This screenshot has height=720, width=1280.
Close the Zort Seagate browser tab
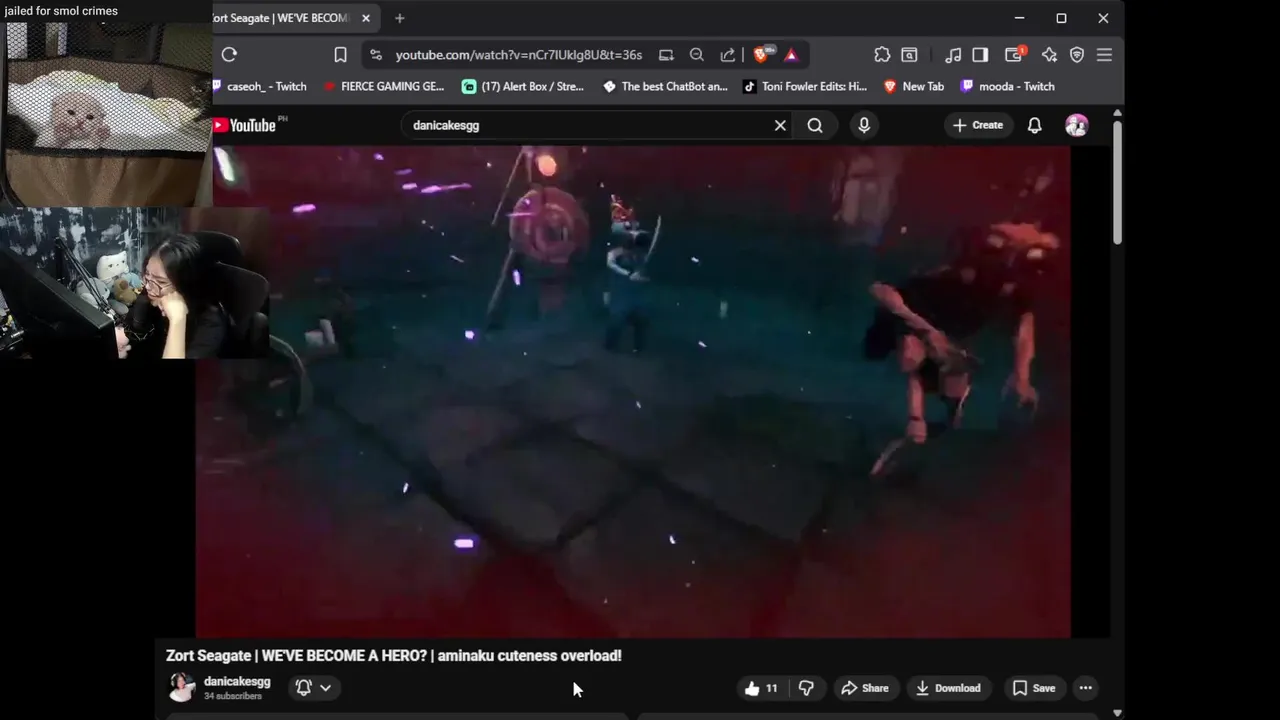[x=366, y=18]
